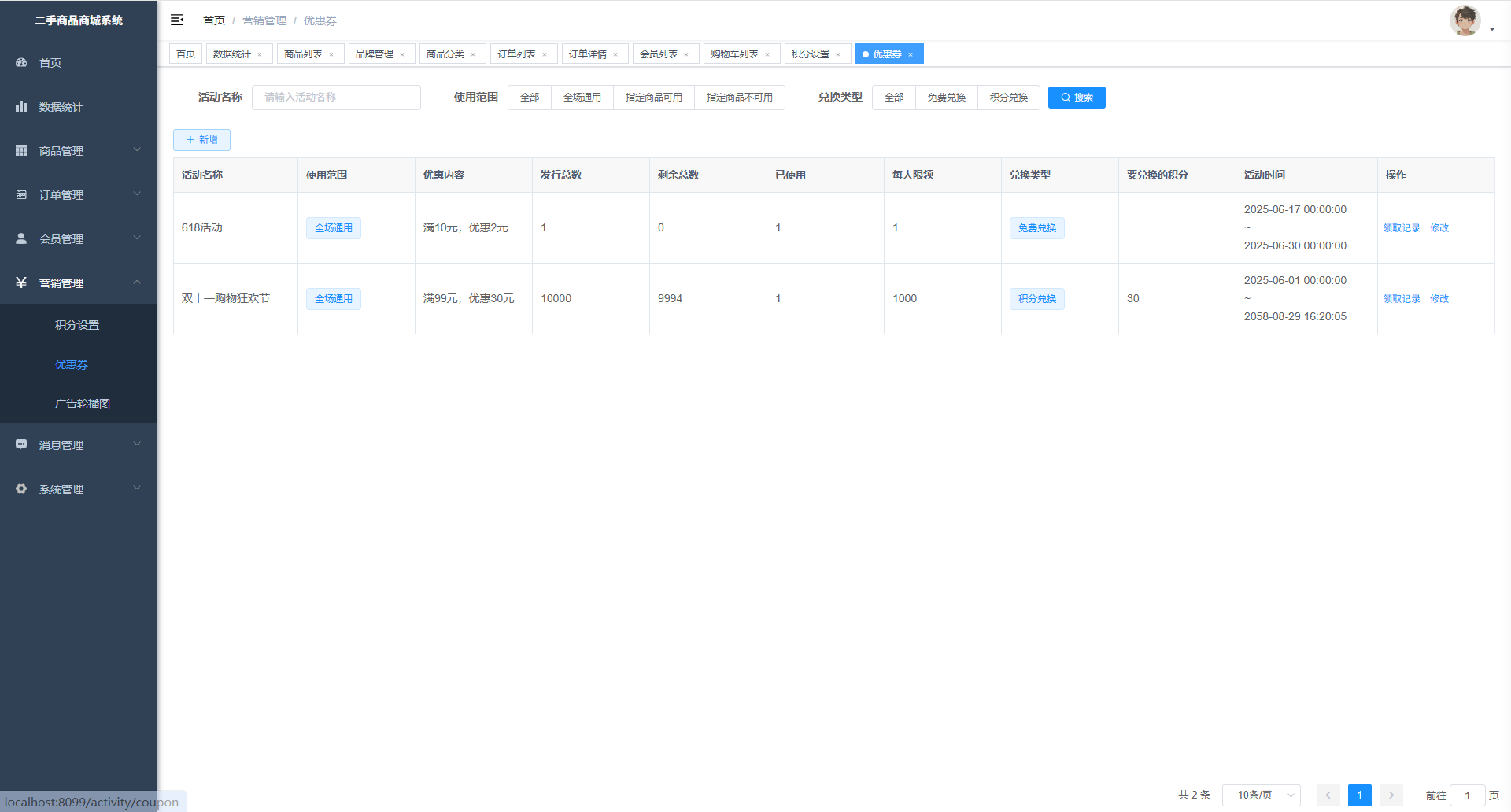Click the 首页 dashboard icon in sidebar
1511x812 pixels.
[x=21, y=62]
